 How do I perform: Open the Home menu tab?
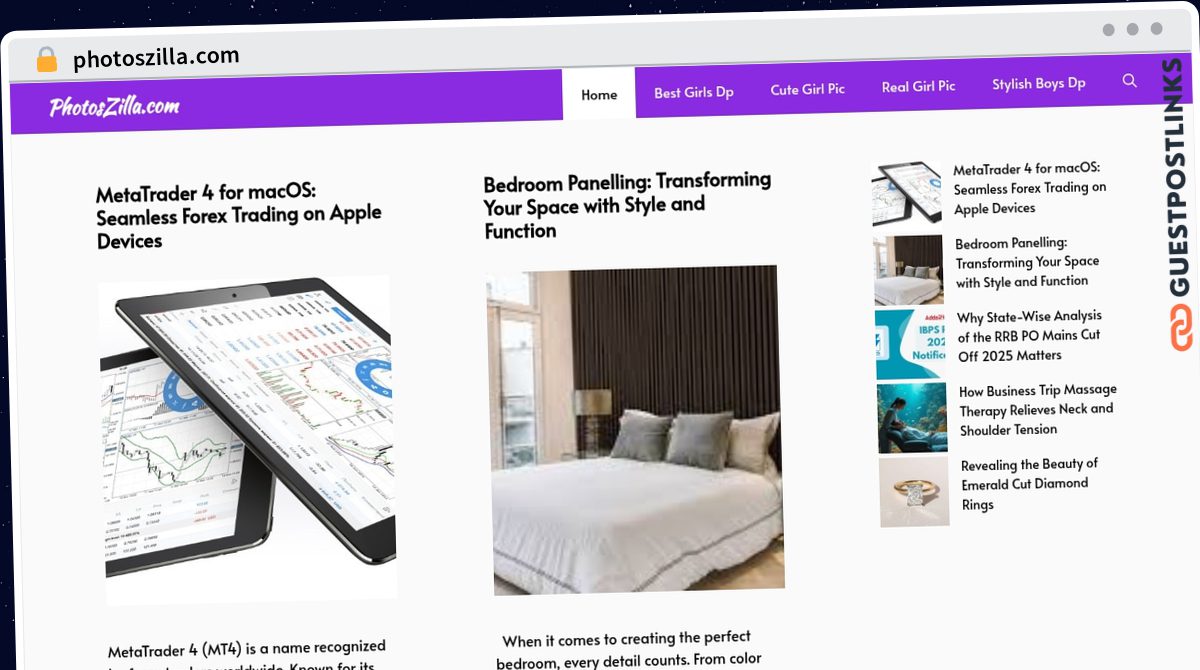pyautogui.click(x=599, y=94)
